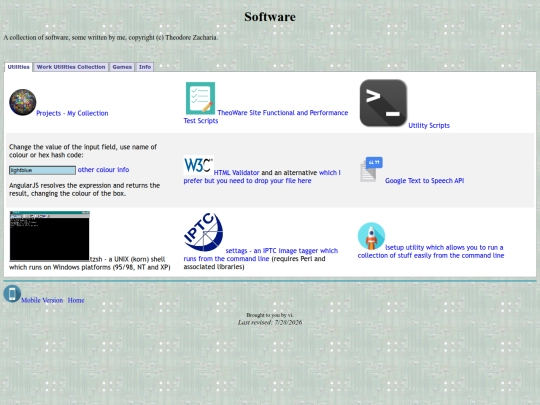Viewport: 540px width, 405px height.
Task: Open the HTML Validator link
Action: click(236, 173)
